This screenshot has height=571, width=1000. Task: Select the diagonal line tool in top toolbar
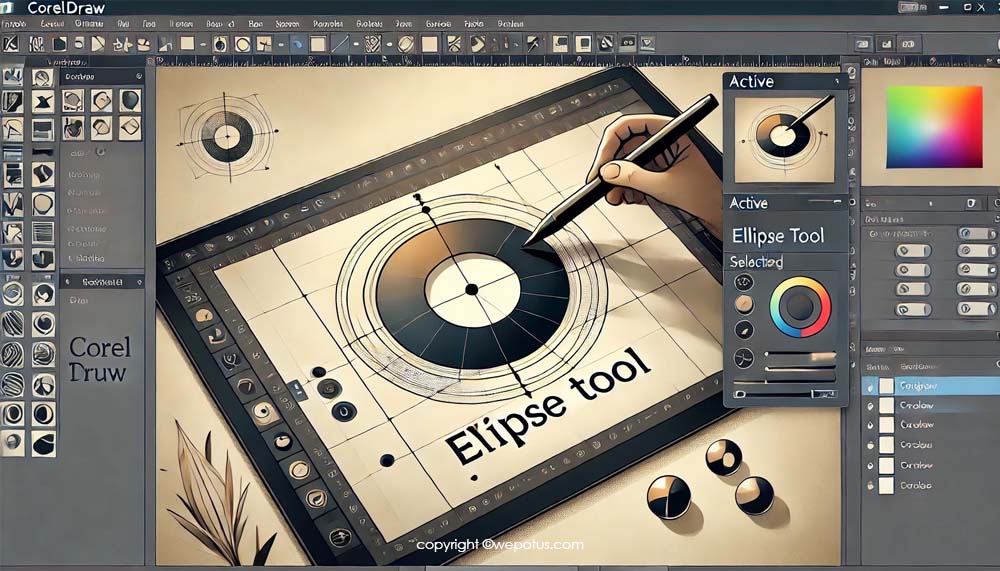339,44
